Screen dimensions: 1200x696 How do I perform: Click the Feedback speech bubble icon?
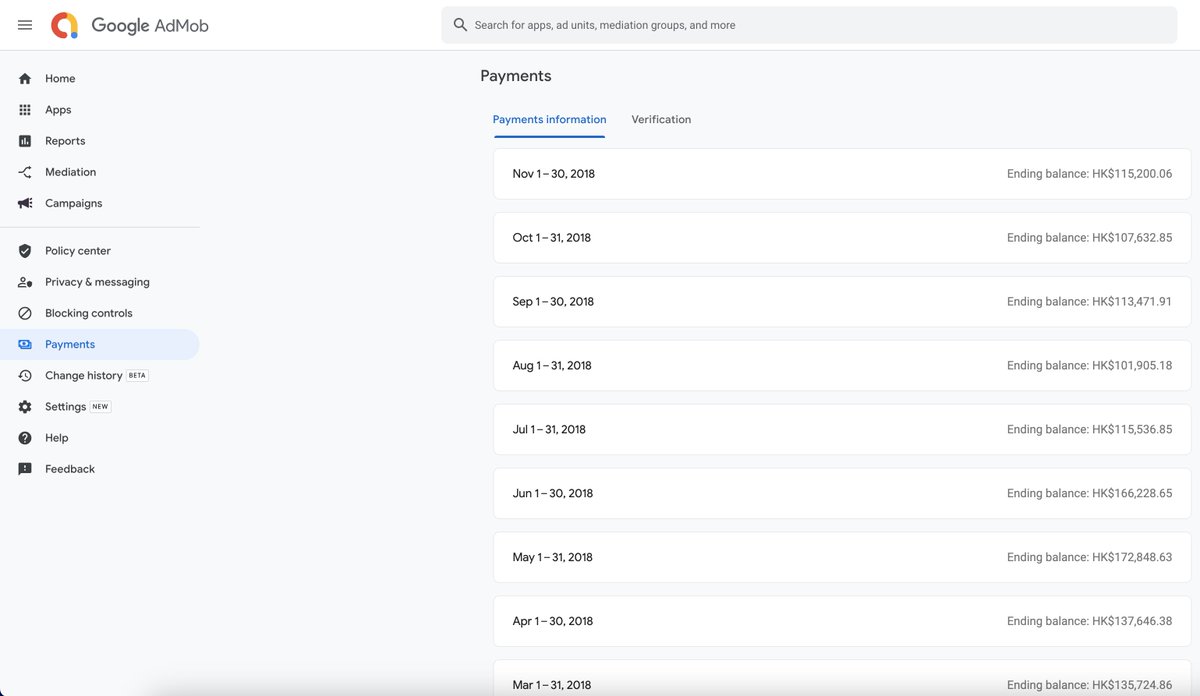24,468
